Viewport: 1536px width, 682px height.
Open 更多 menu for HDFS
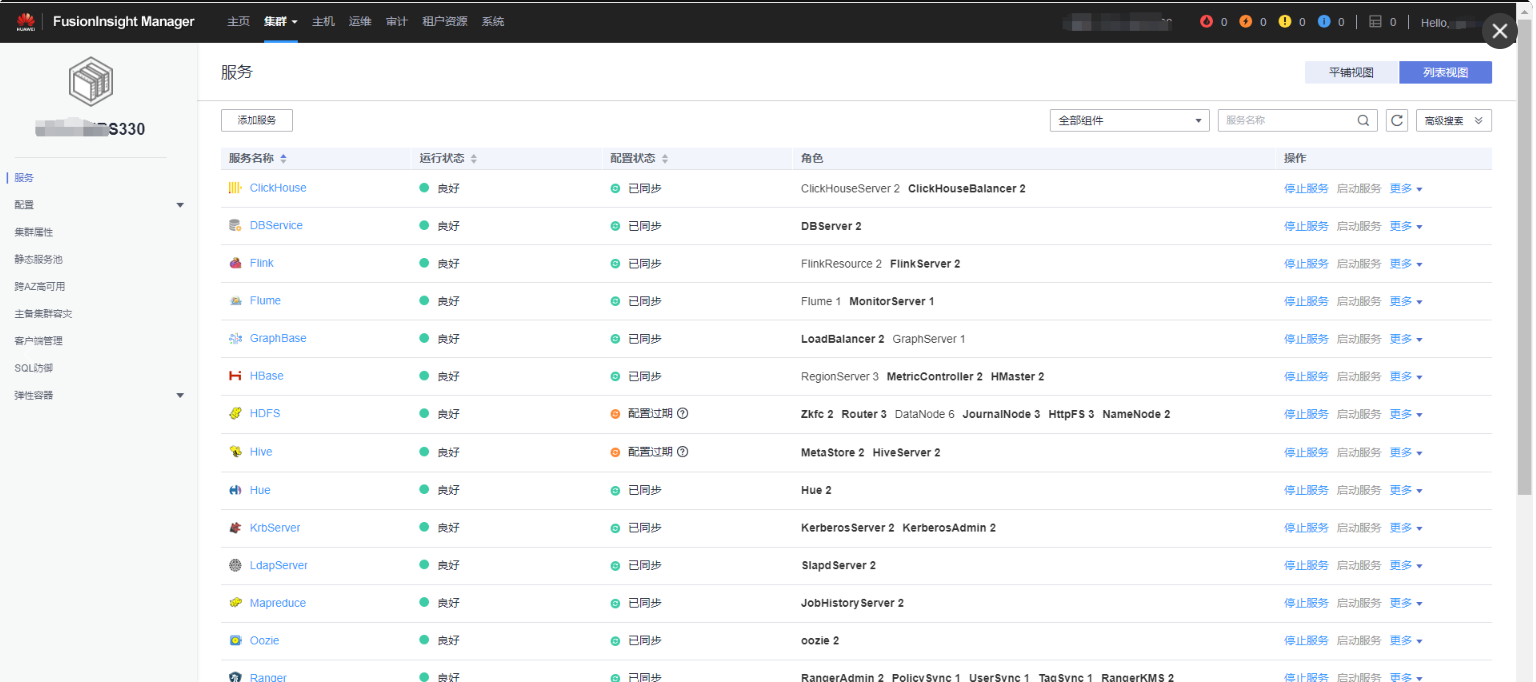tap(1406, 414)
